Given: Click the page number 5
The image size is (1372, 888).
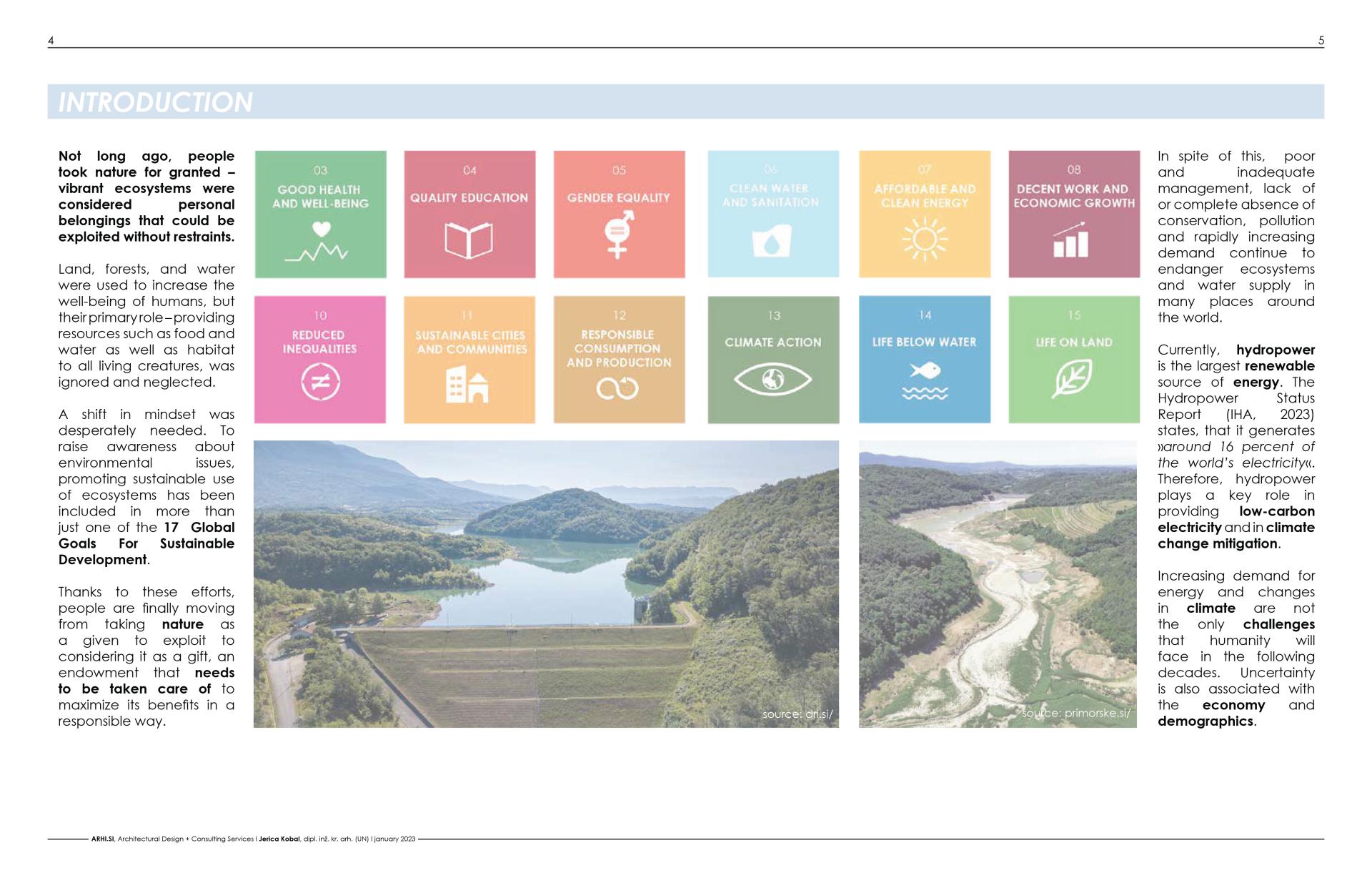Looking at the screenshot, I should tap(1321, 41).
